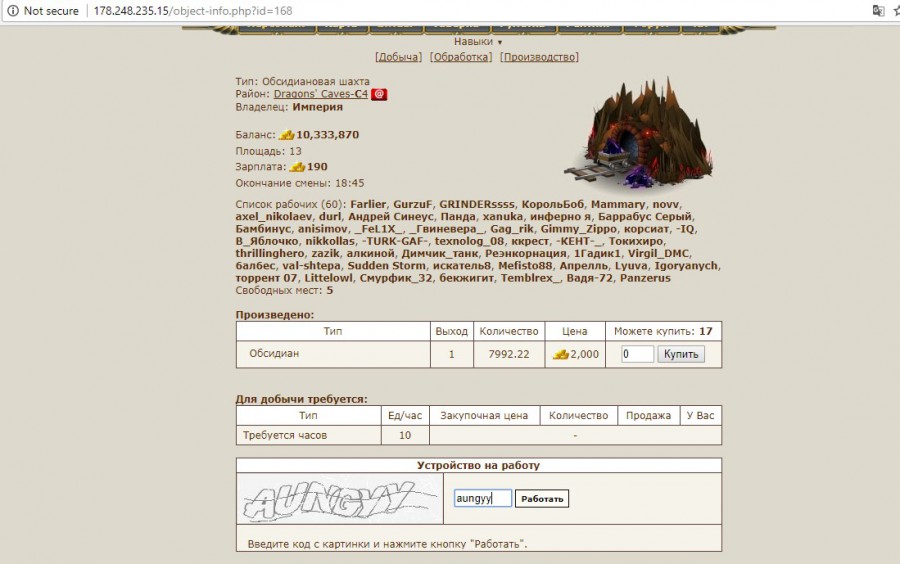
Task: Open worker Mefisto88's profile
Action: coord(525,266)
